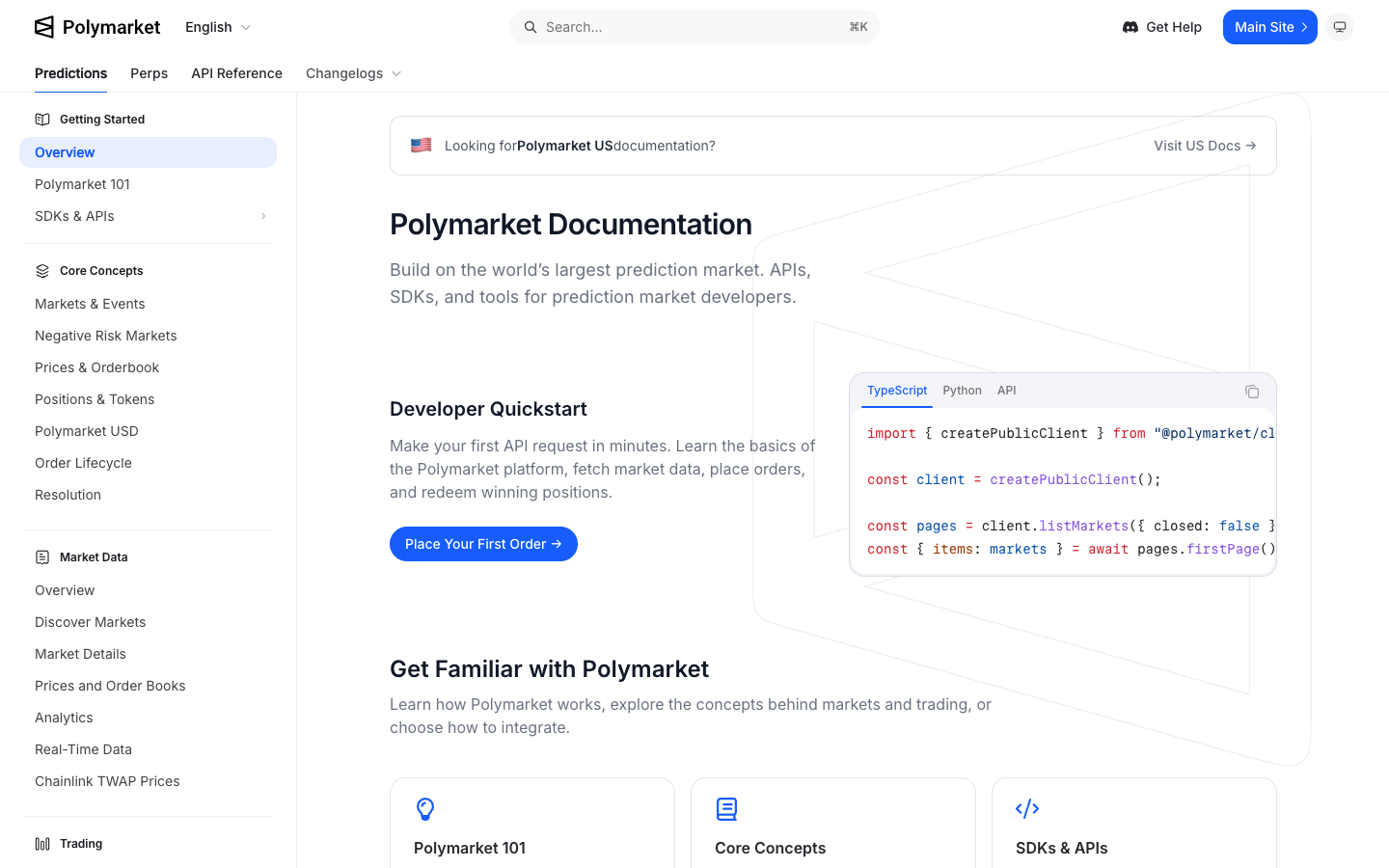This screenshot has width=1389, height=868.
Task: Open Polymarket USD page
Action: point(148,431)
